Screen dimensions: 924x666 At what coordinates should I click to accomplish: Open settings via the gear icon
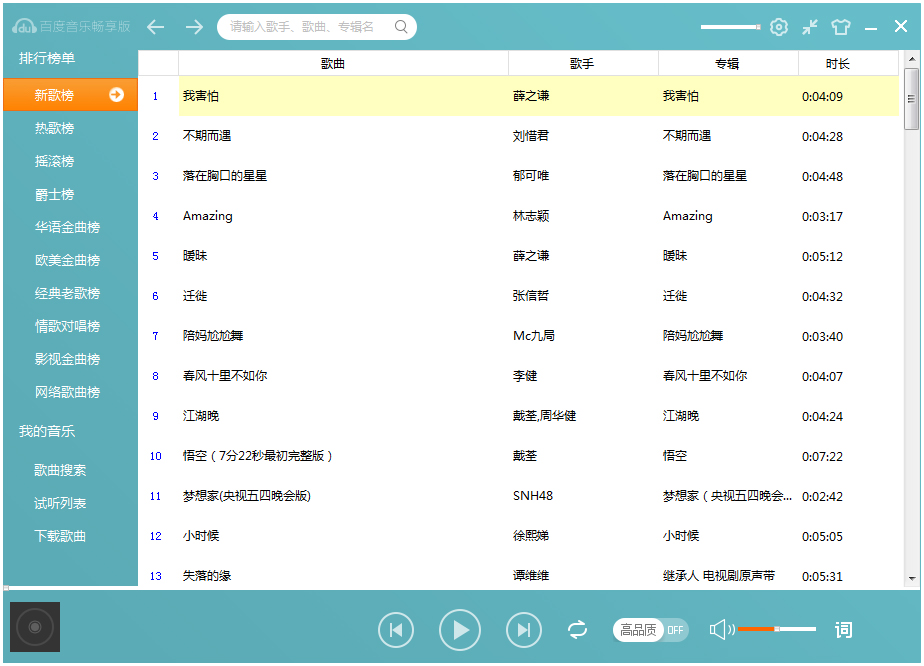click(x=779, y=27)
